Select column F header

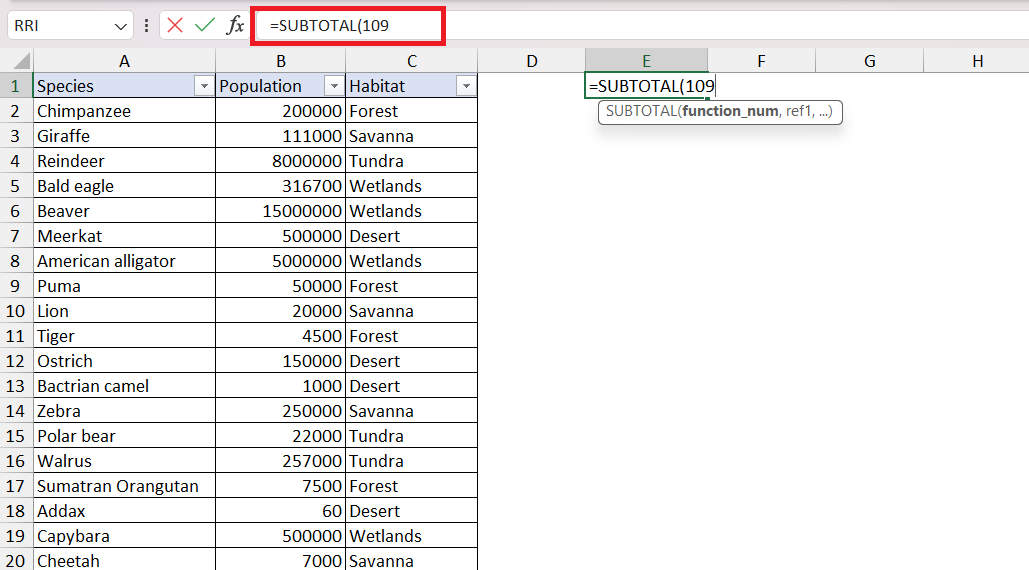click(761, 61)
